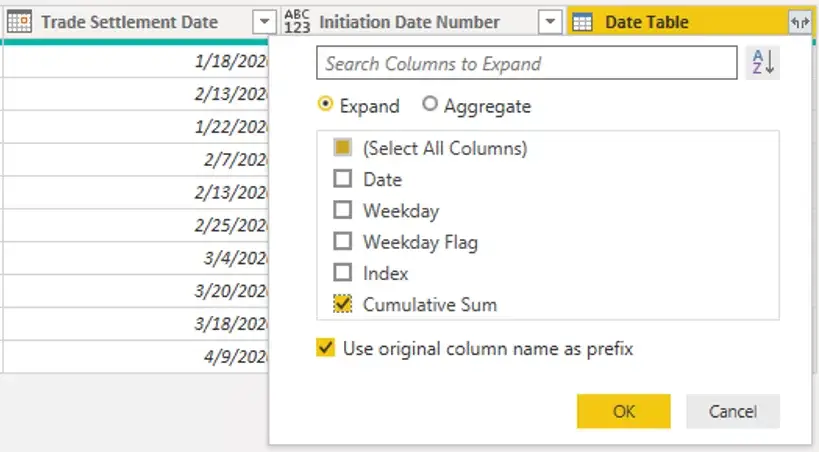Click the A-Z sort columns icon

(x=763, y=63)
